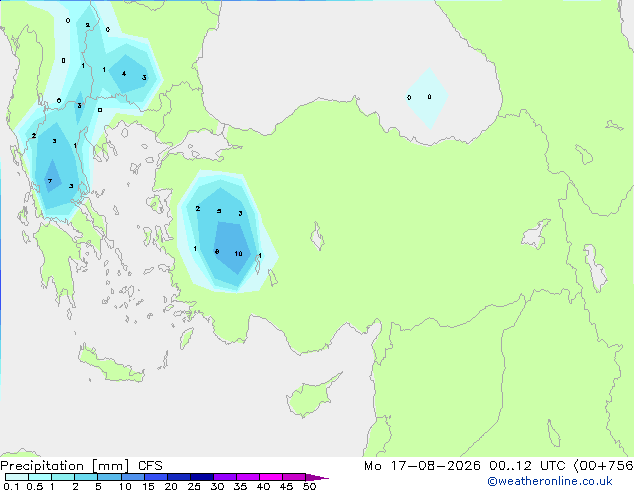Viewport: 634px width, 490px height.
Task: Pick the legend swatch between 1 and 2
Action: pyautogui.click(x=63, y=477)
